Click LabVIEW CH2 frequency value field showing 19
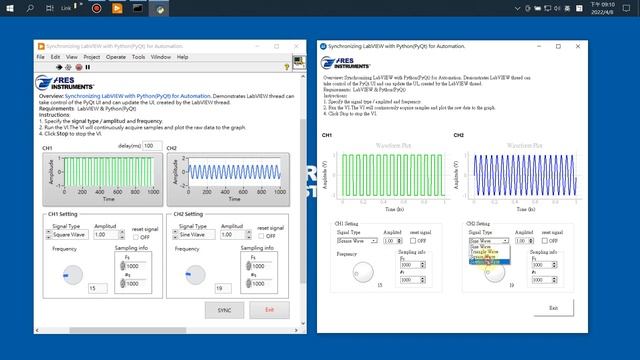This screenshot has width=640, height=360. 223,288
